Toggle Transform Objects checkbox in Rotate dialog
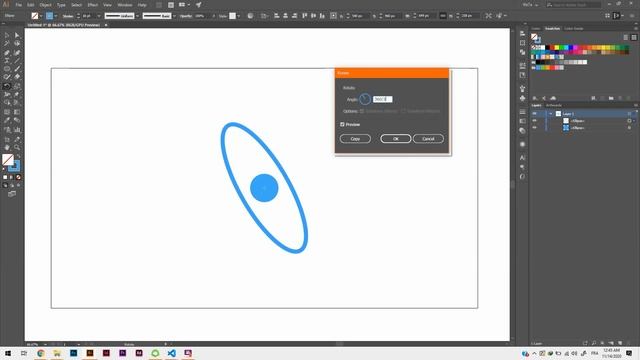The height and width of the screenshot is (360, 640). tap(362, 111)
